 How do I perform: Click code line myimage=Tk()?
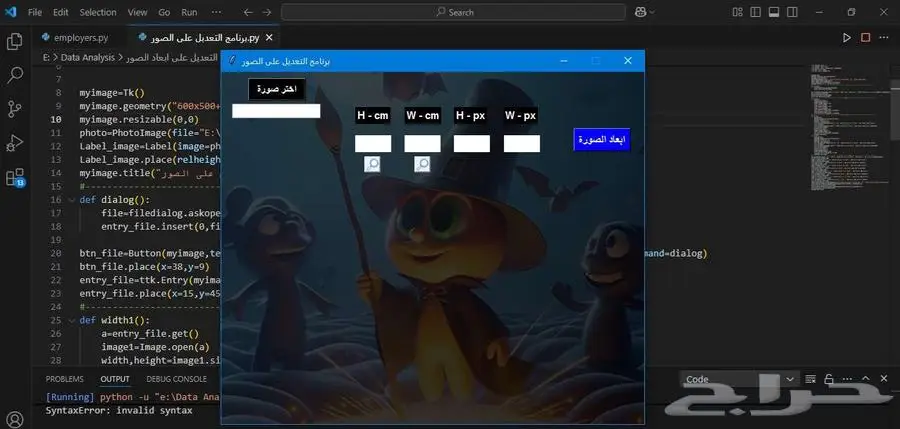(112, 92)
